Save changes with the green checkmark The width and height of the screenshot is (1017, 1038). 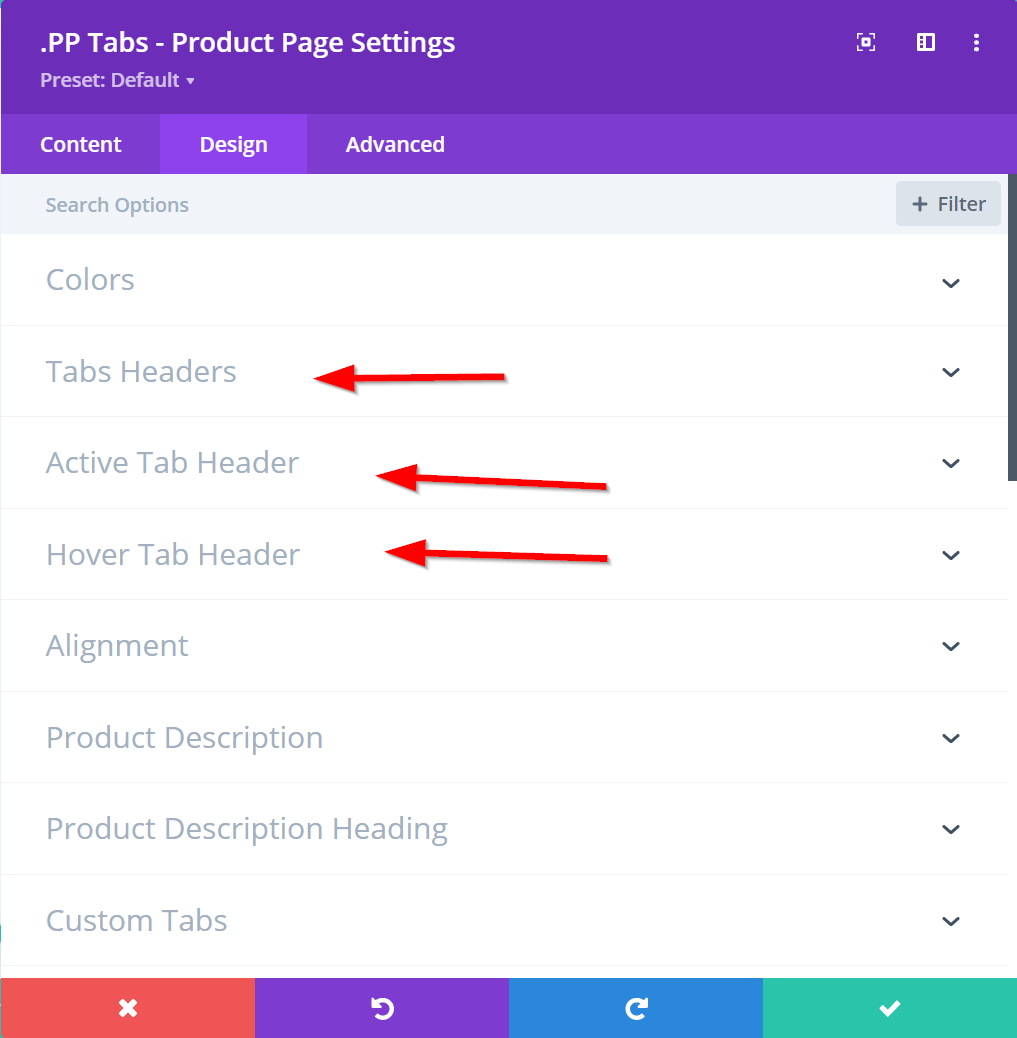890,1008
